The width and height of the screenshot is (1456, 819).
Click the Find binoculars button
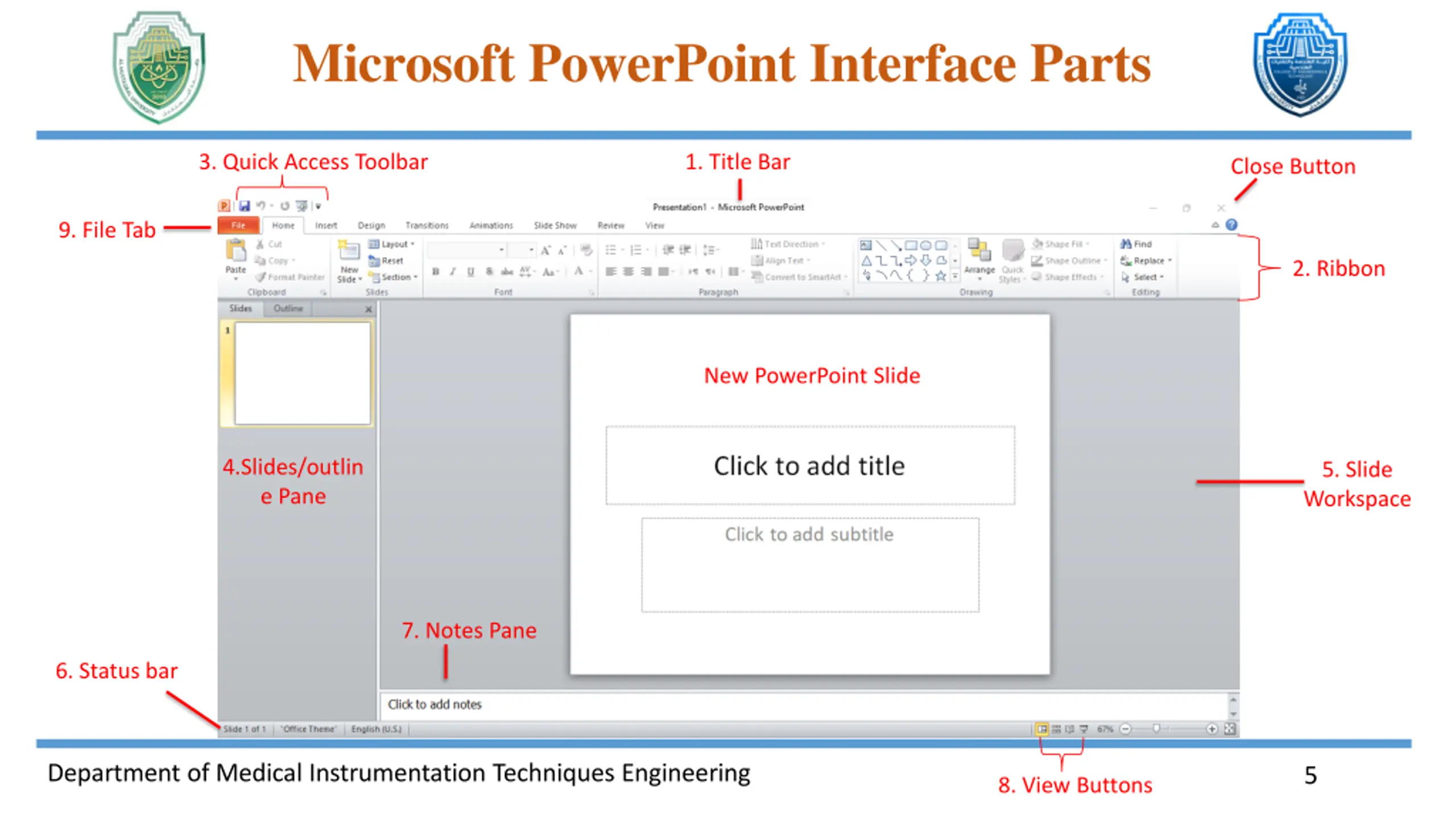1136,244
